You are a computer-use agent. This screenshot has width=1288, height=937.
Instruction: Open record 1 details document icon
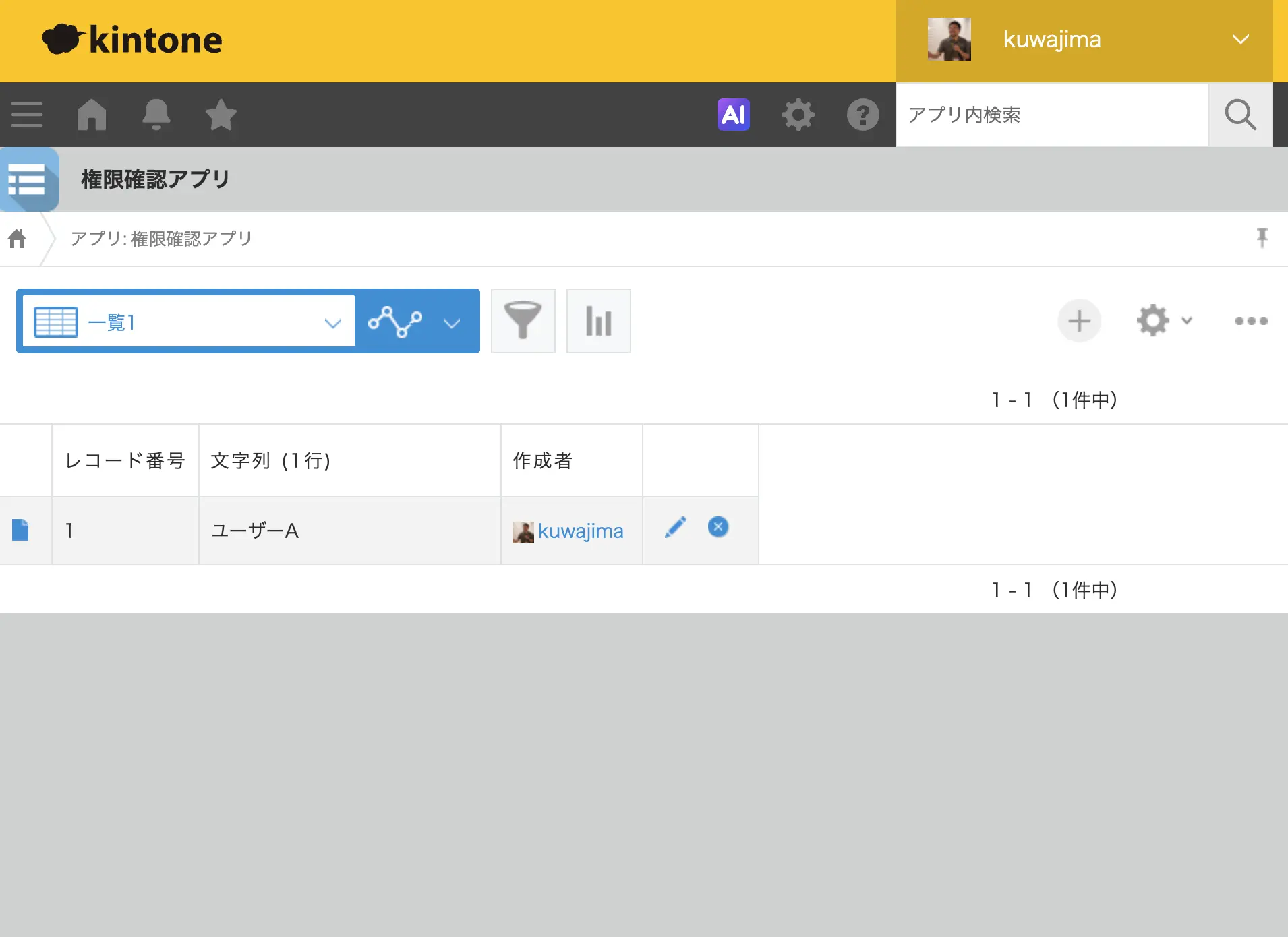[20, 530]
